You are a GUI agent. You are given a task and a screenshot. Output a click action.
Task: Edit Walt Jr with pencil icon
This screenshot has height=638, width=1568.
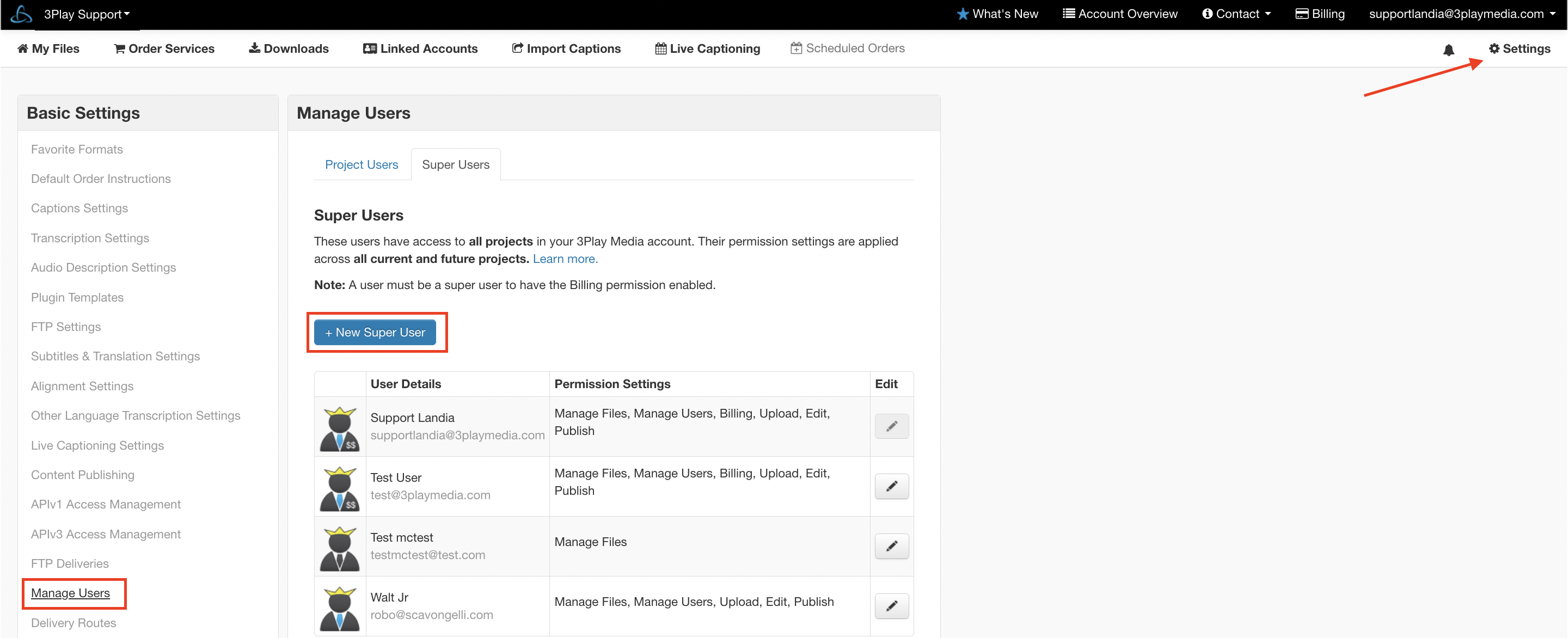pos(891,606)
